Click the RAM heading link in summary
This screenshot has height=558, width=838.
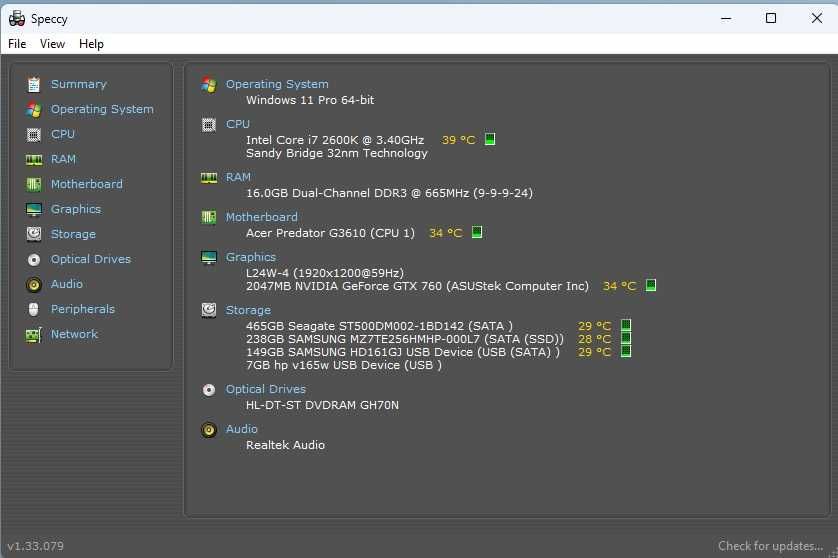[x=238, y=177]
